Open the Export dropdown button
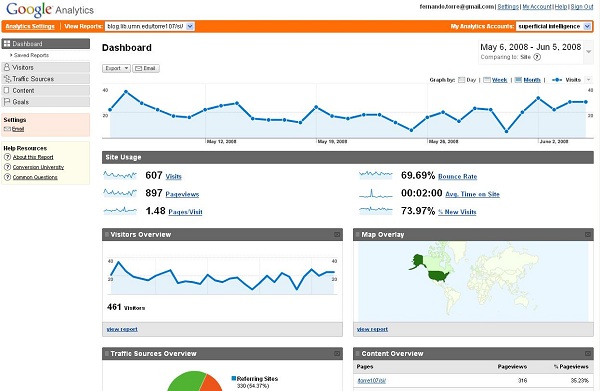 pos(116,68)
